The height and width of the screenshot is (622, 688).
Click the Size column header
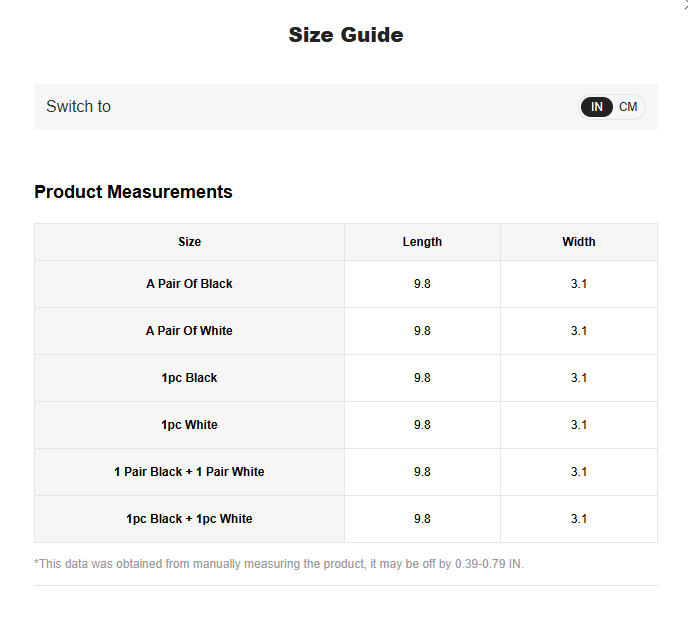[189, 242]
